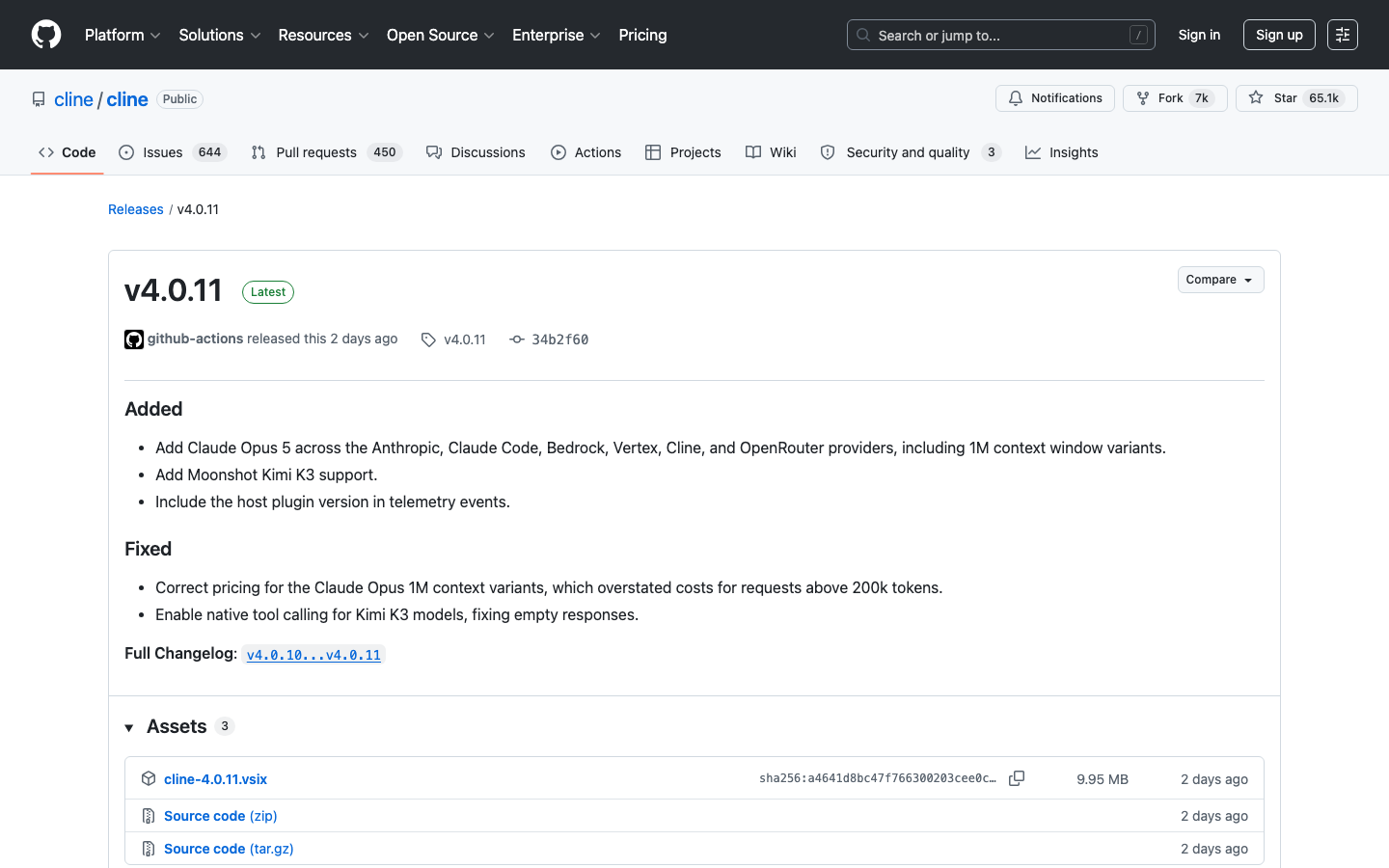
Task: Click the magnifier icon in the search bar
Action: coord(863,35)
